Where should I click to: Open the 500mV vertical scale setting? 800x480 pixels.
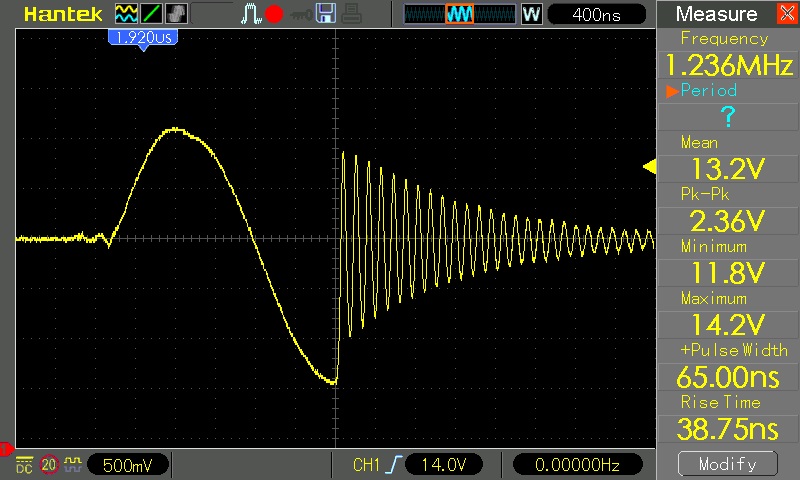point(129,465)
